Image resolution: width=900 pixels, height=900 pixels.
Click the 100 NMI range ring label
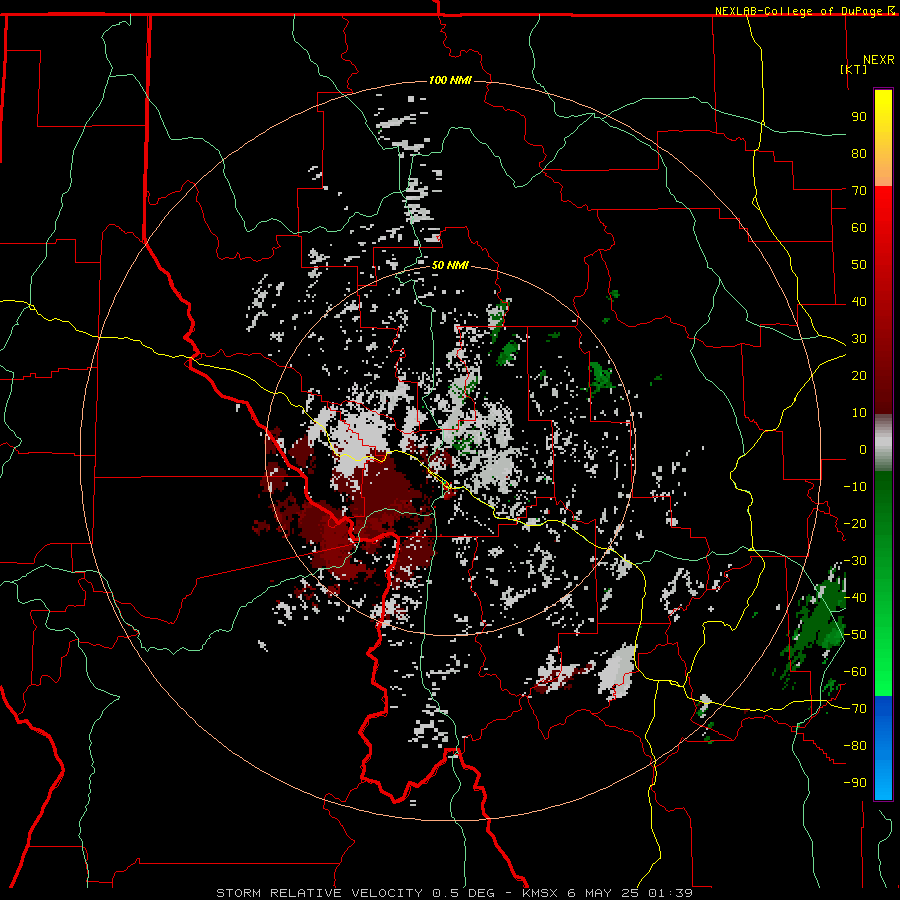[x=450, y=80]
